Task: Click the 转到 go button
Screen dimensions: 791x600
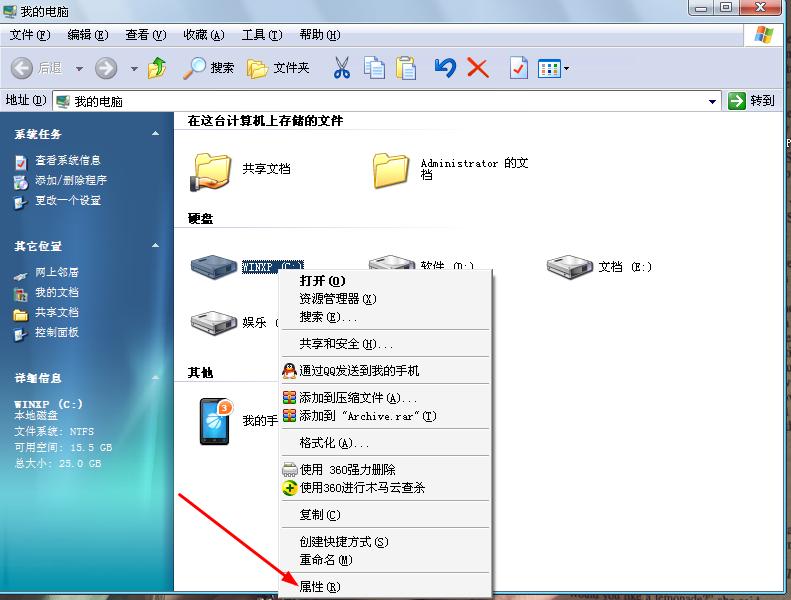Action: point(752,101)
